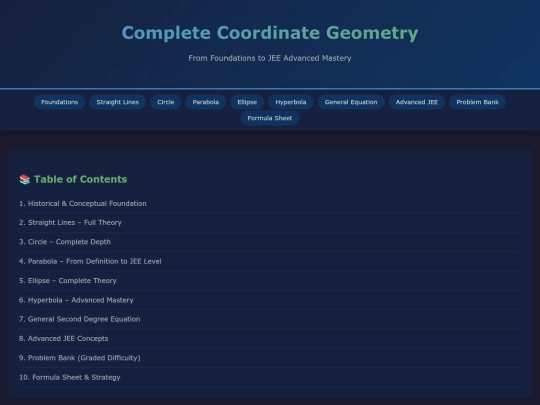Jump to the Parabola section
The width and height of the screenshot is (540, 405).
(x=206, y=102)
